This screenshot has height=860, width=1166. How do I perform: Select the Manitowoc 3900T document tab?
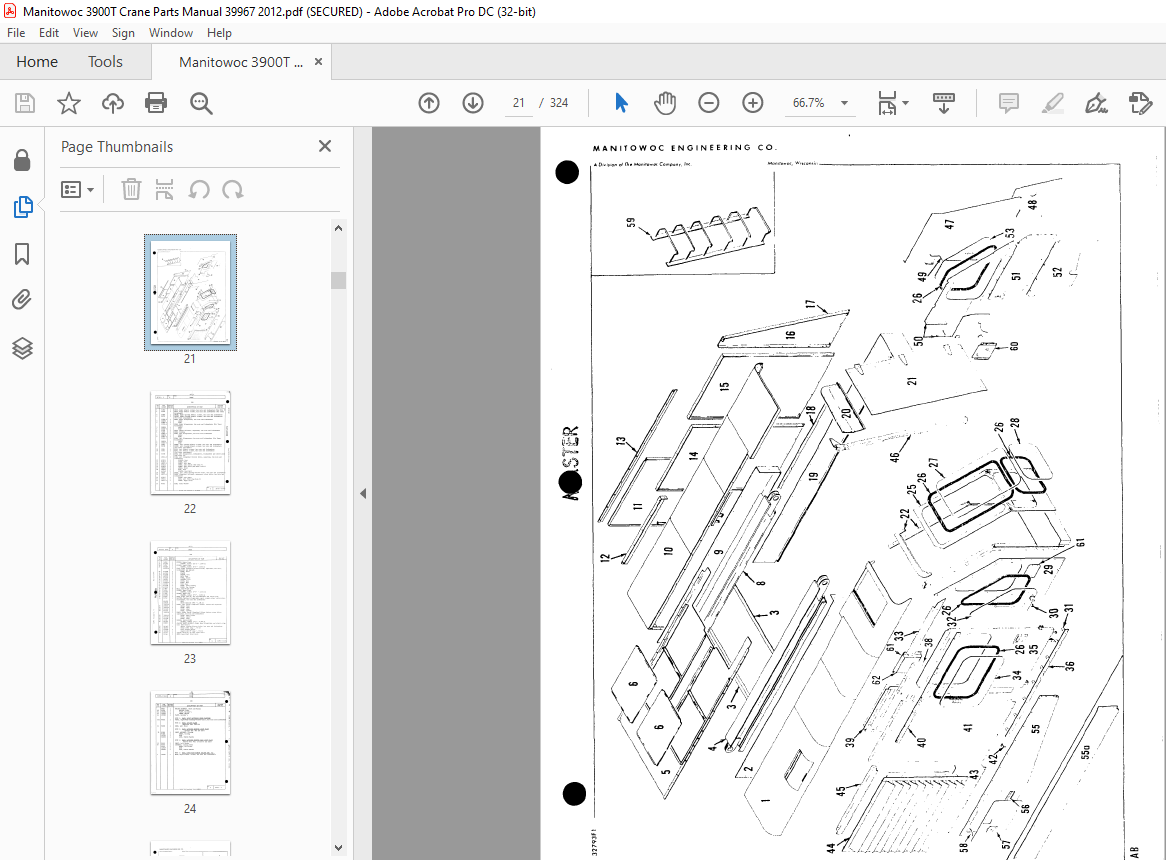(x=241, y=62)
